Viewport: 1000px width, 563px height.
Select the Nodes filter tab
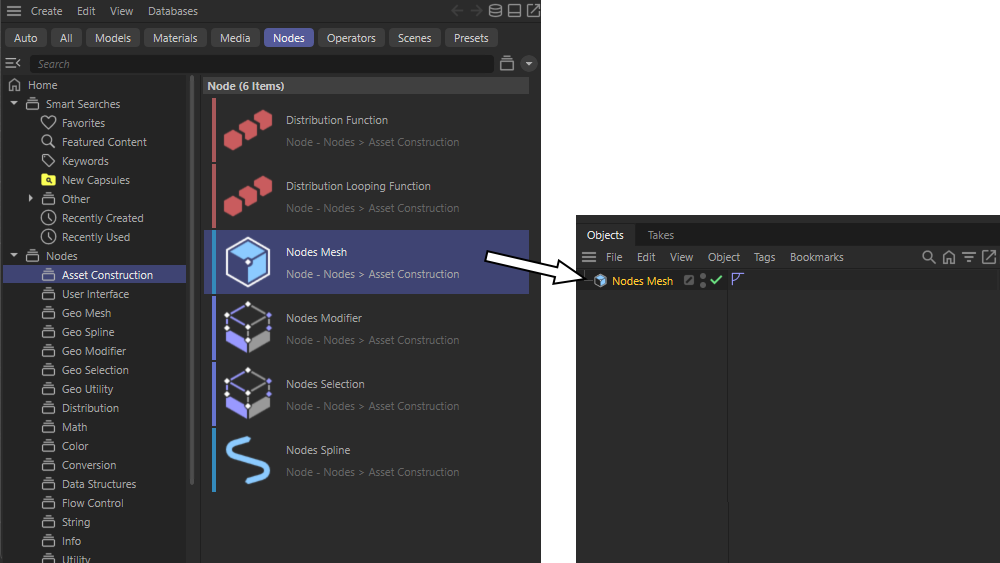(x=289, y=38)
